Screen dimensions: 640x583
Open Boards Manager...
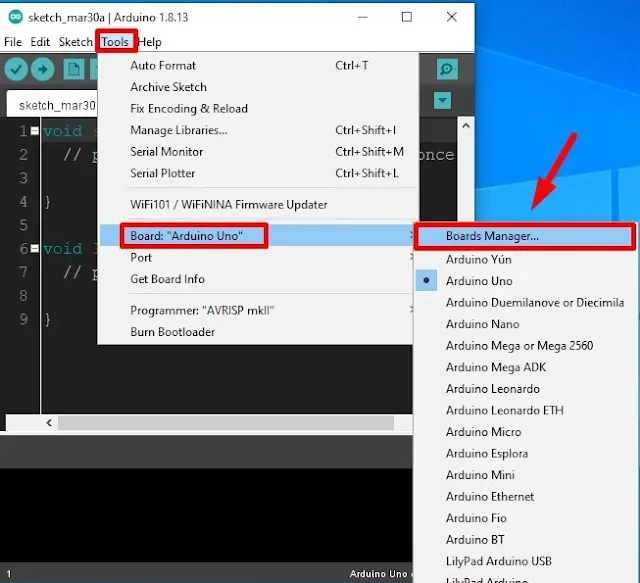525,236
